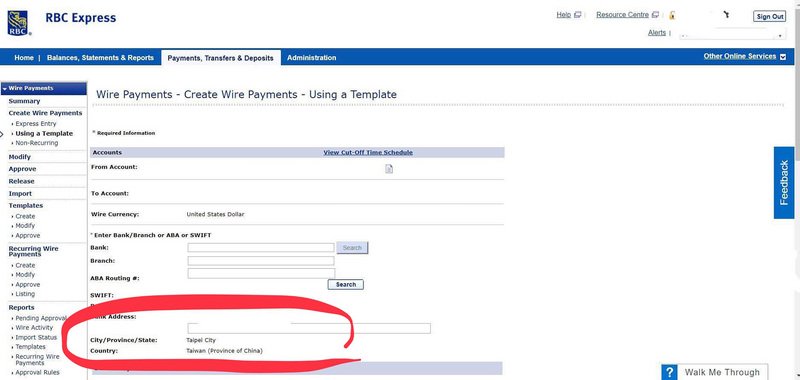
Task: Open Wire Activity report link
Action: pos(34,328)
